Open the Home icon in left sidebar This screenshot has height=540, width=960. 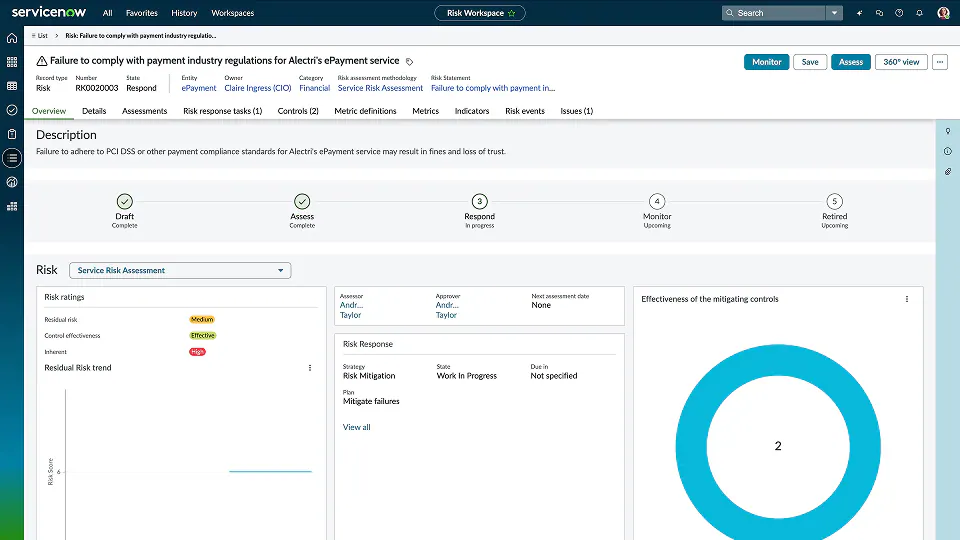point(12,38)
